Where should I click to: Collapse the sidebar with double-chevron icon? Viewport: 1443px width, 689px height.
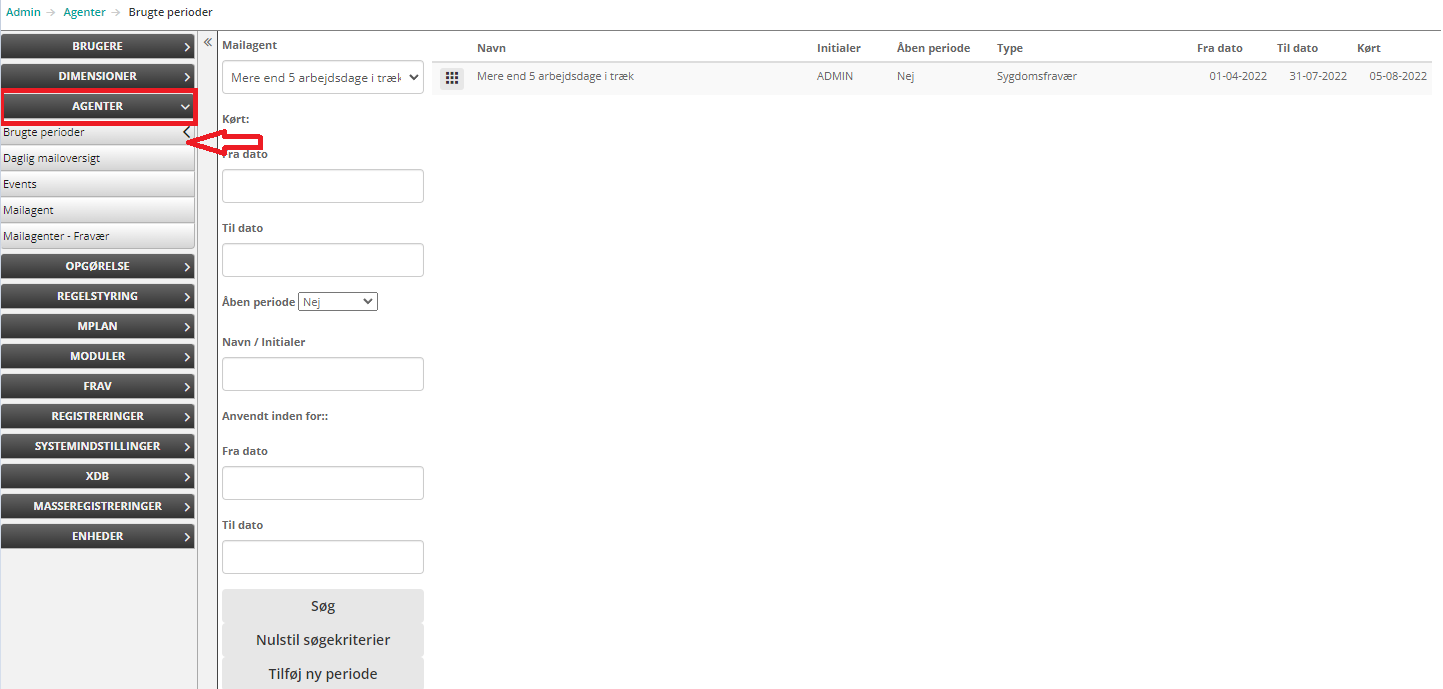(208, 43)
